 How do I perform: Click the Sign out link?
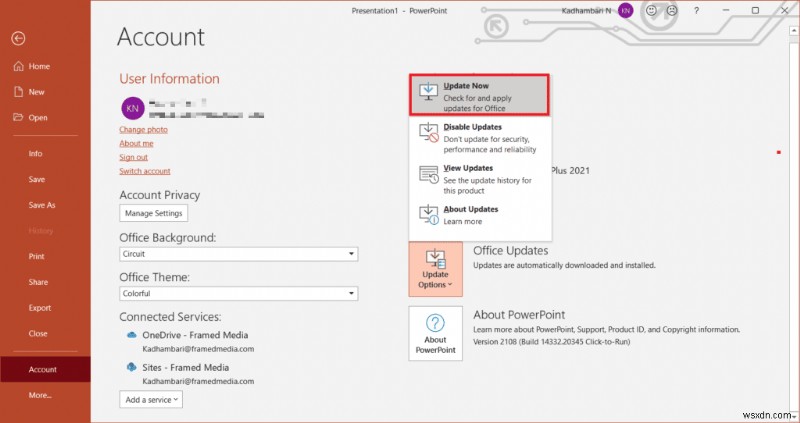pyautogui.click(x=133, y=157)
